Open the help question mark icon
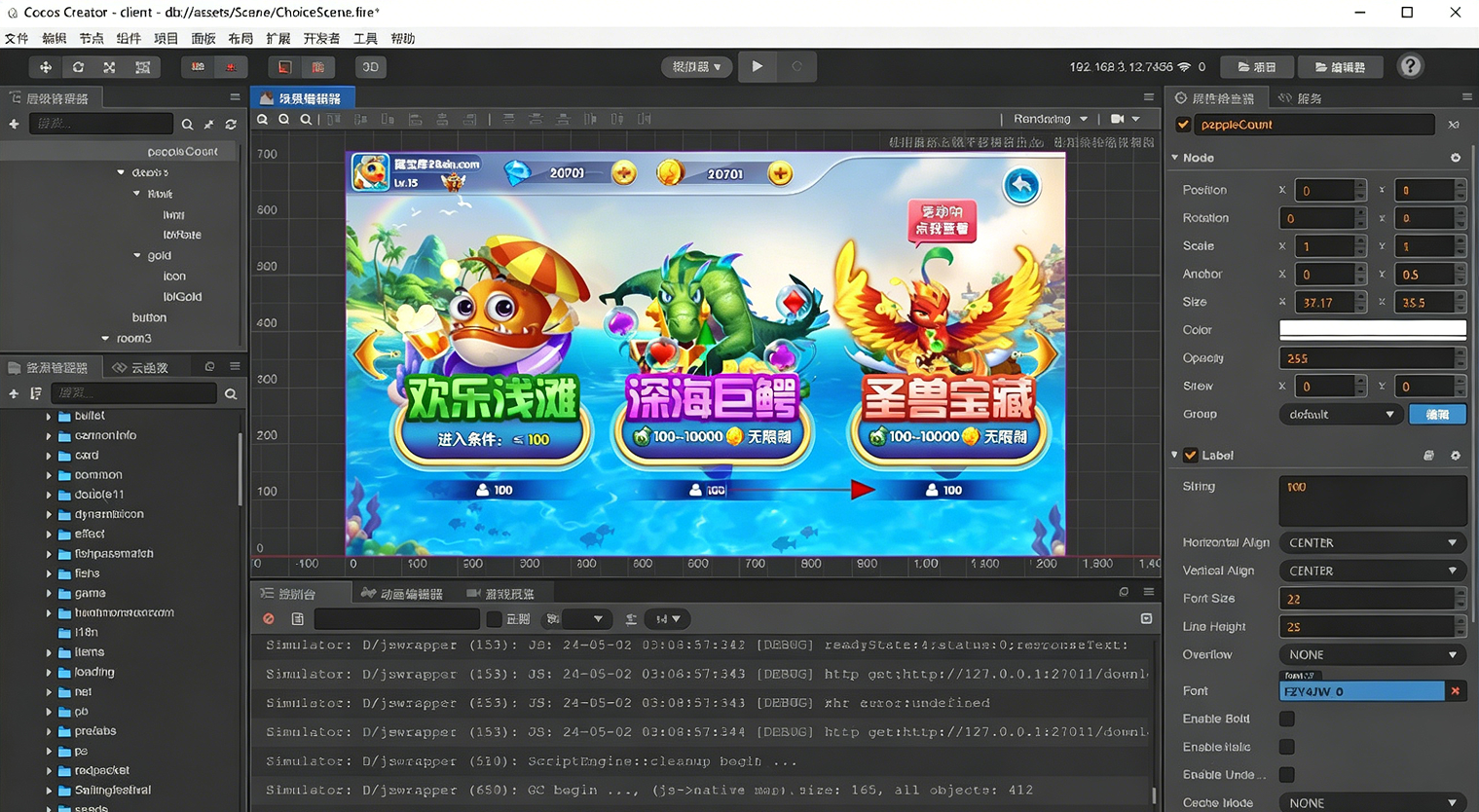The image size is (1479, 812). point(1409,66)
